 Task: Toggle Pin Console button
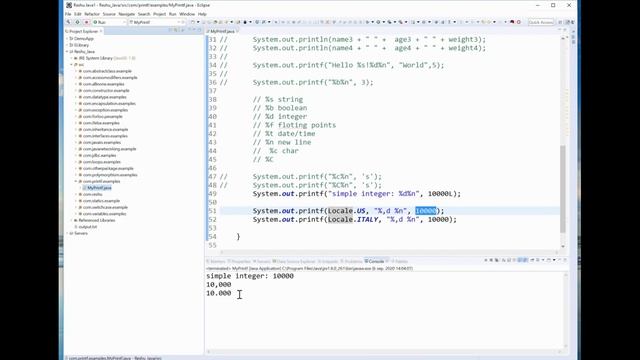click(533, 260)
